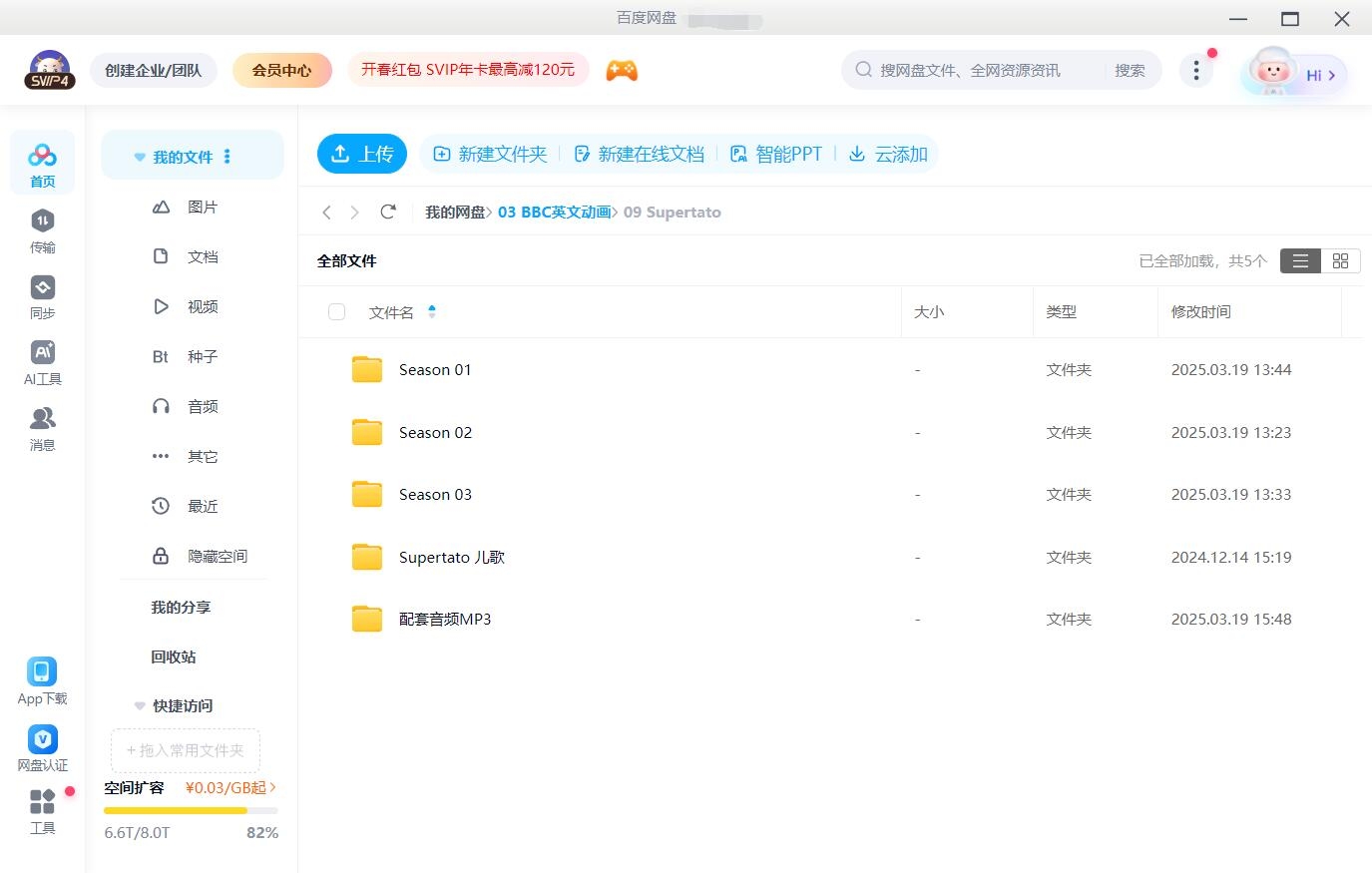Click 智能PPT
This screenshot has height=873, width=1372.
776,154
